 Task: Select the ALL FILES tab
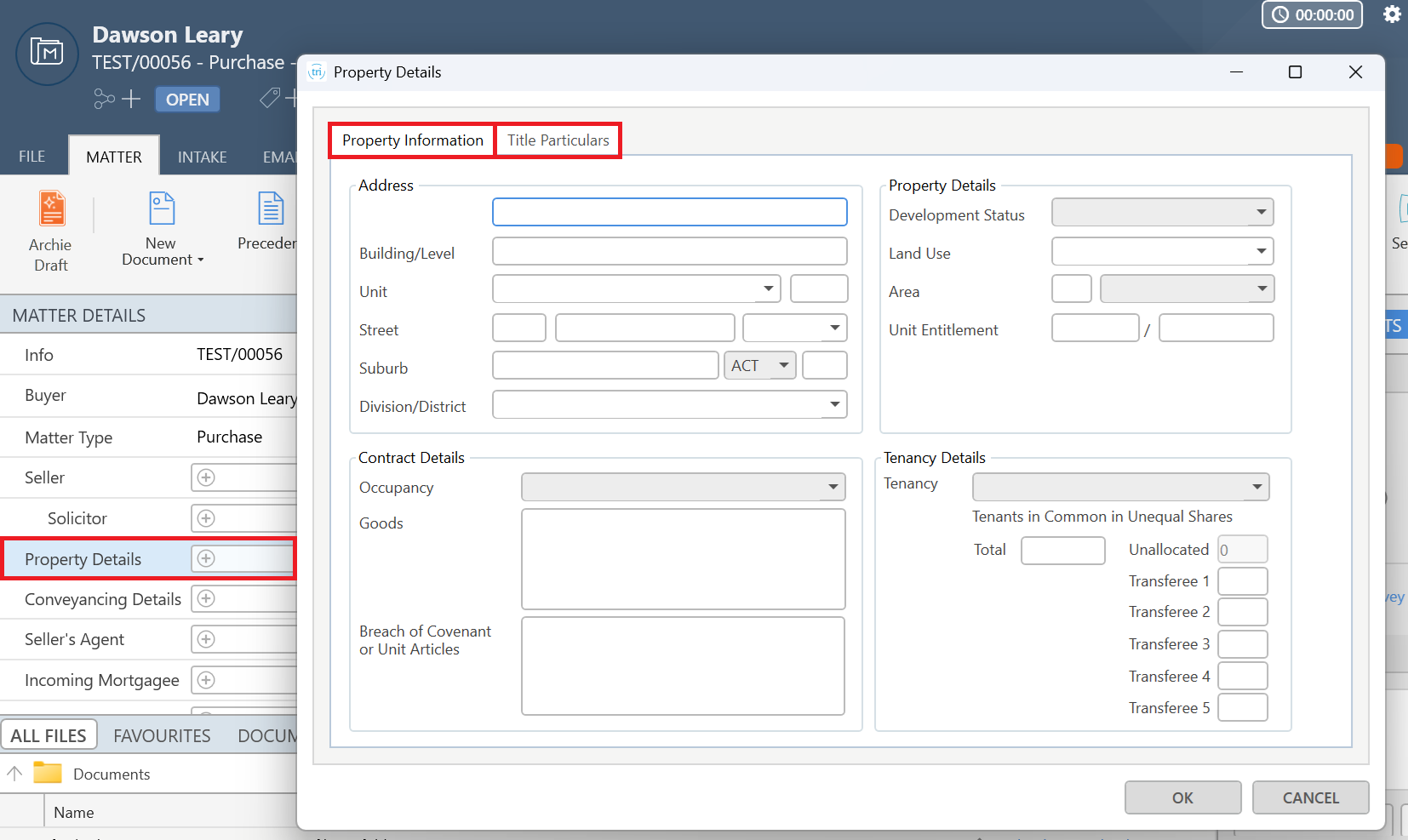pyautogui.click(x=49, y=736)
